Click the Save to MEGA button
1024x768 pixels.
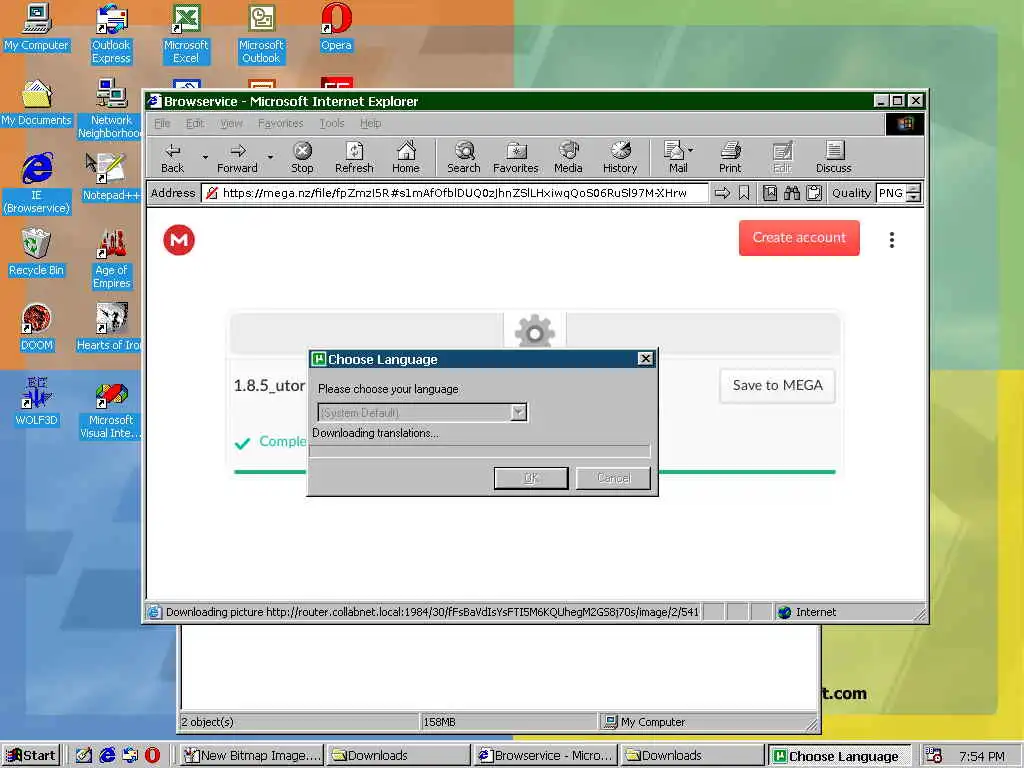(x=777, y=385)
